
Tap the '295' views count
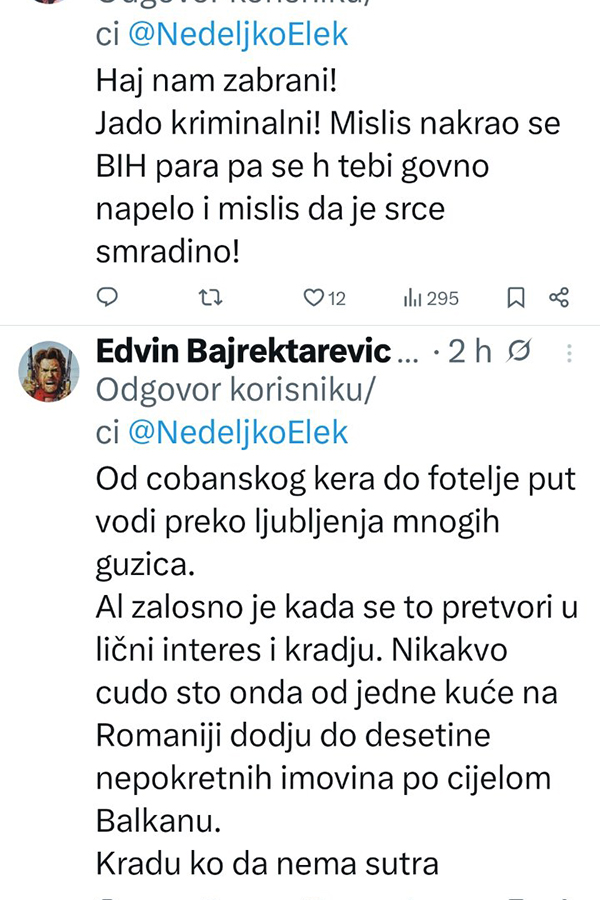click(x=442, y=298)
